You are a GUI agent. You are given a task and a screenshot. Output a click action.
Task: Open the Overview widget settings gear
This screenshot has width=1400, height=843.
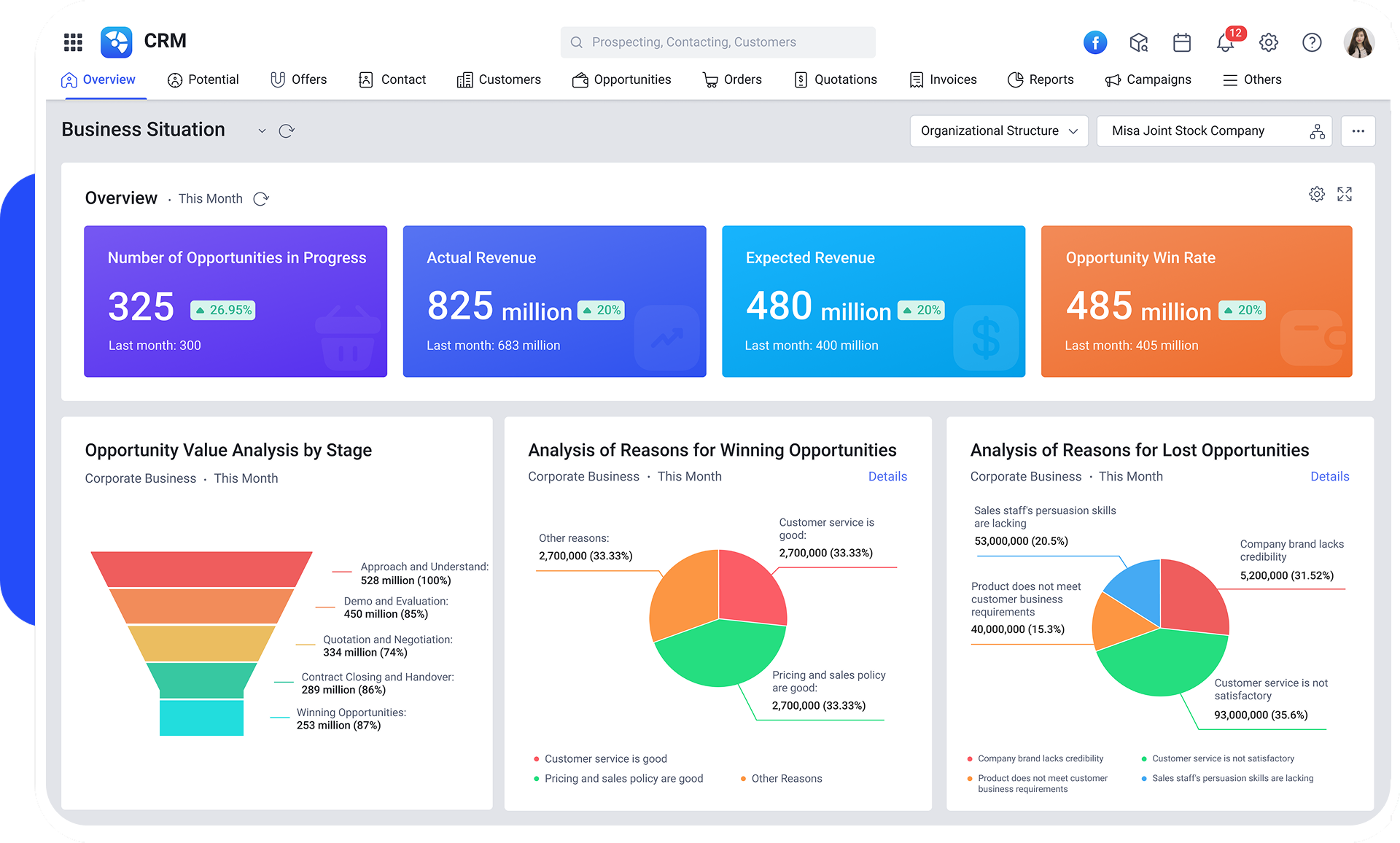click(x=1317, y=194)
